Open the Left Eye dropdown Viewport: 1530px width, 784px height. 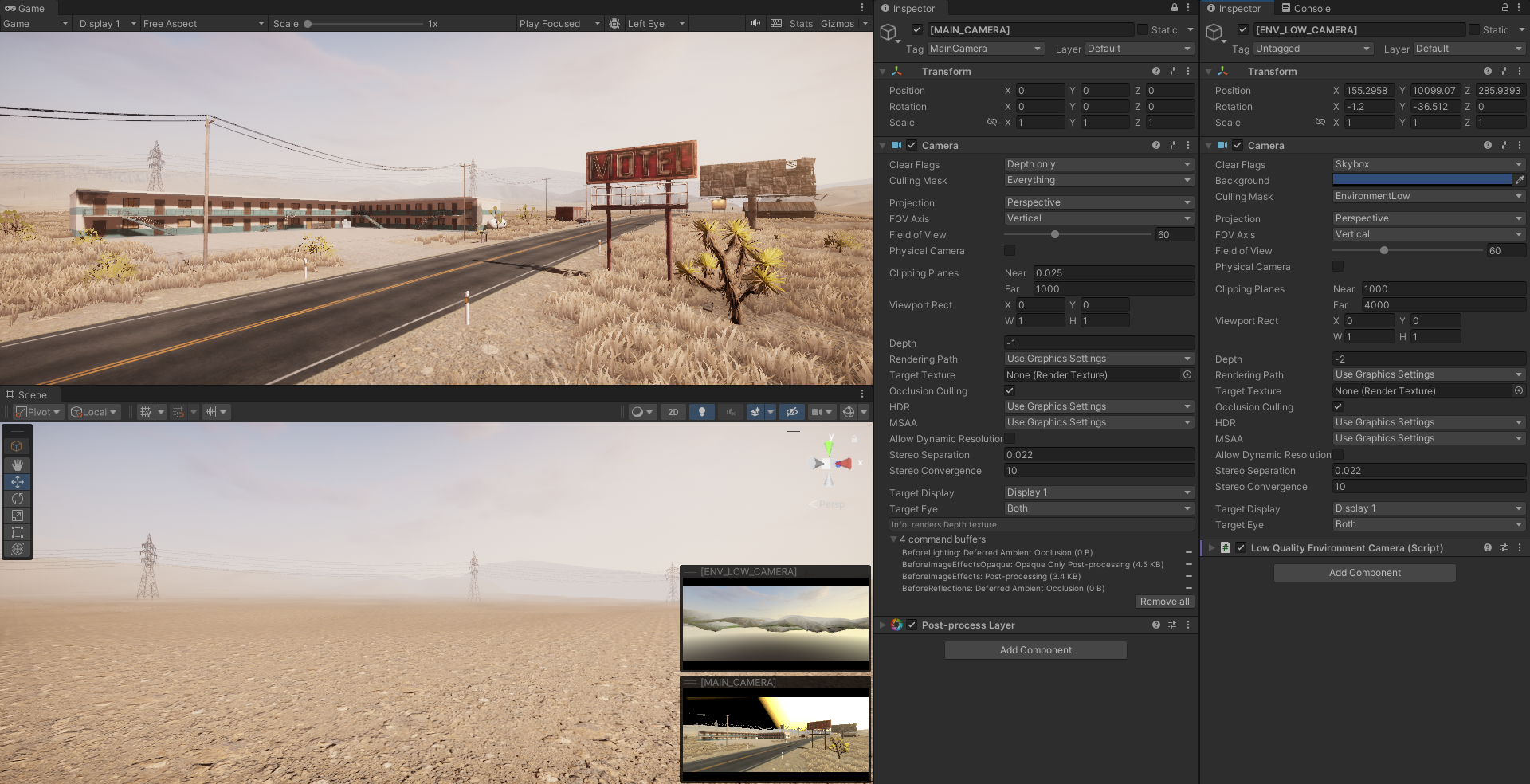pos(656,23)
